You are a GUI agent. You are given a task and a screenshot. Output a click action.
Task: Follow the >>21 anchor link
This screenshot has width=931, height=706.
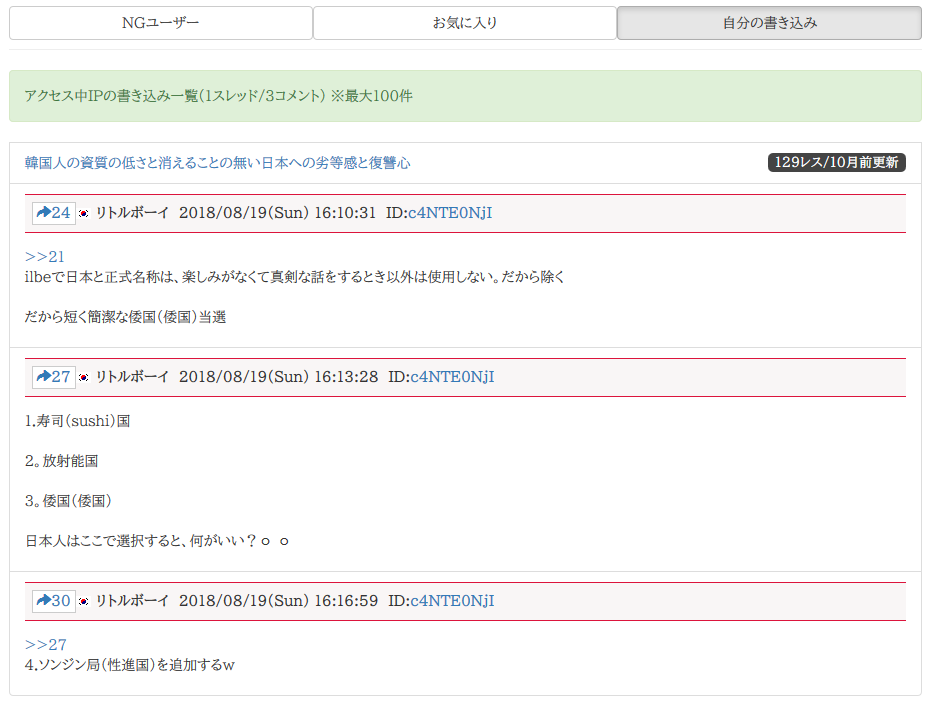(x=45, y=257)
